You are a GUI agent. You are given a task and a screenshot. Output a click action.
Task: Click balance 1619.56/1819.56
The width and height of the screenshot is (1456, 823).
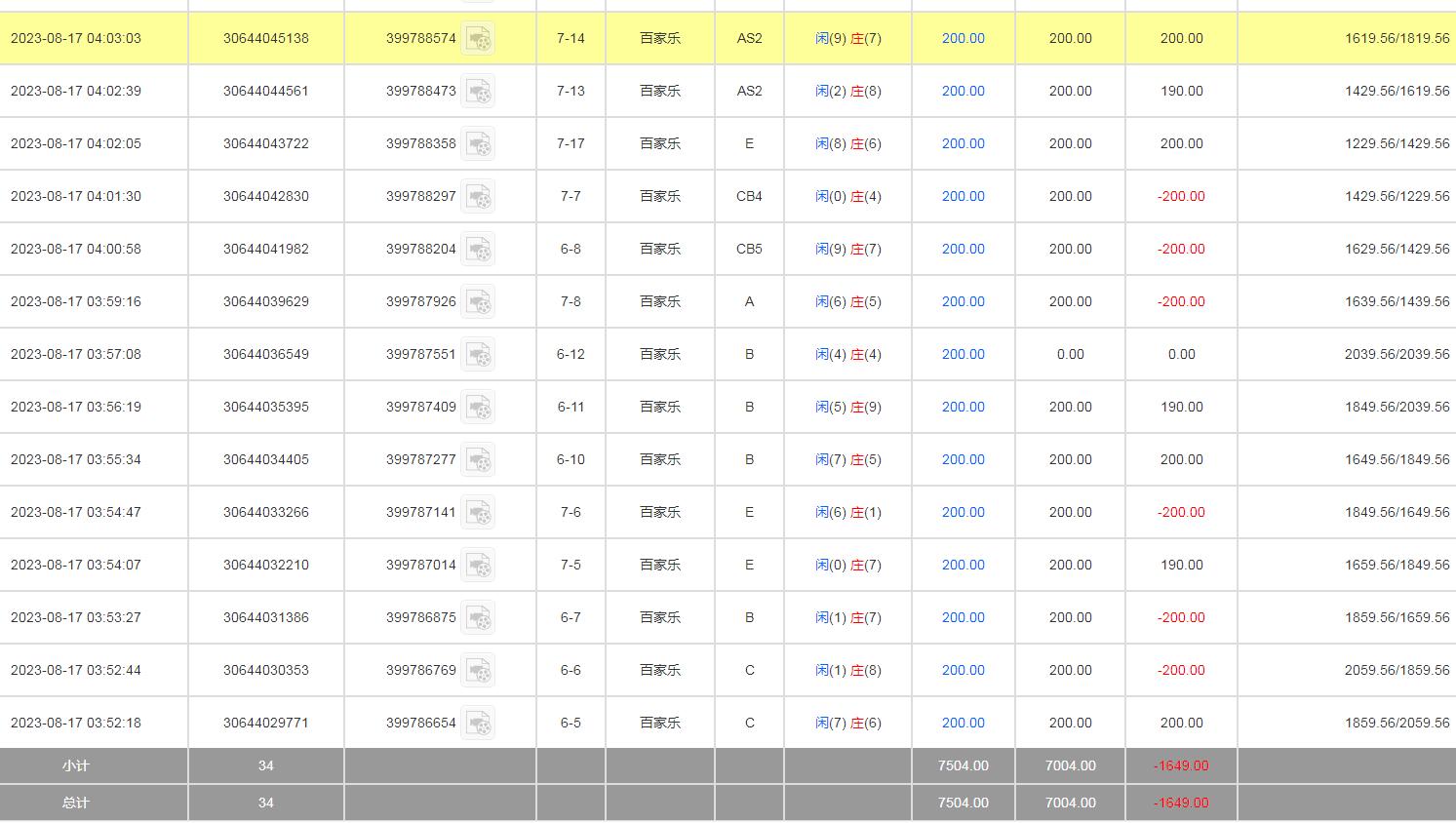(x=1397, y=38)
